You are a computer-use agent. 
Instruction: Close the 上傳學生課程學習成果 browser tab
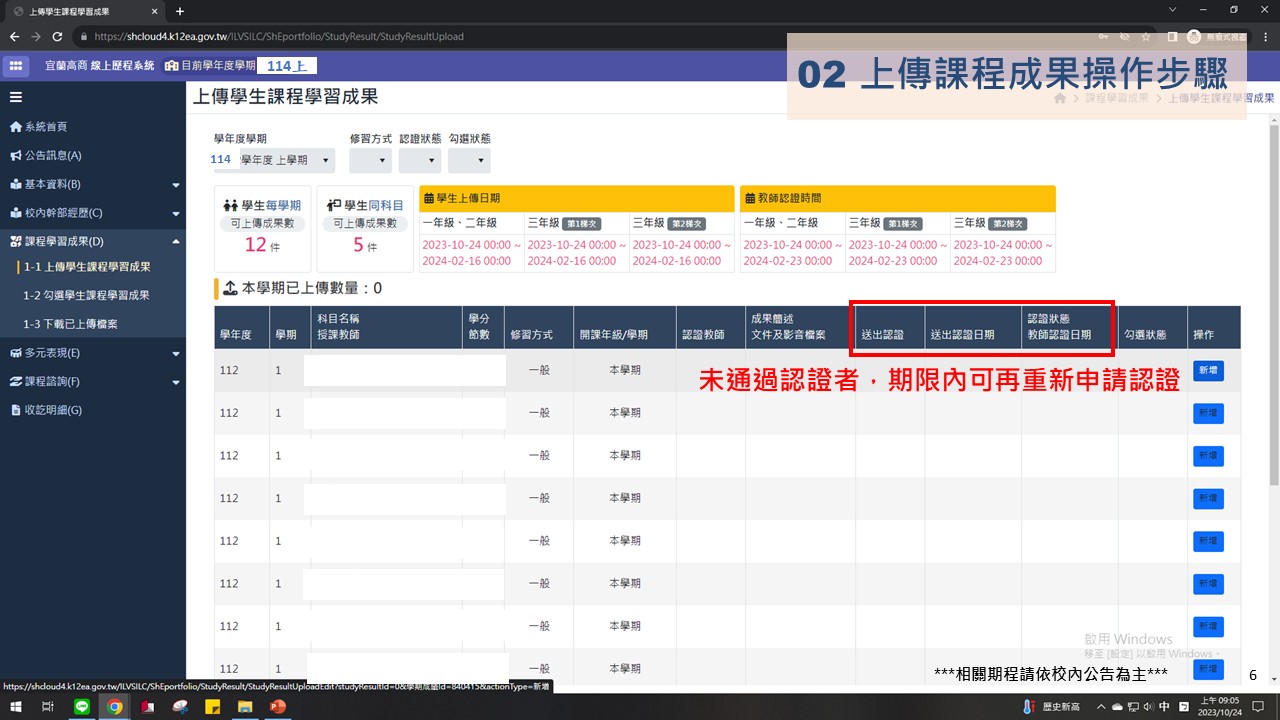pos(155,11)
